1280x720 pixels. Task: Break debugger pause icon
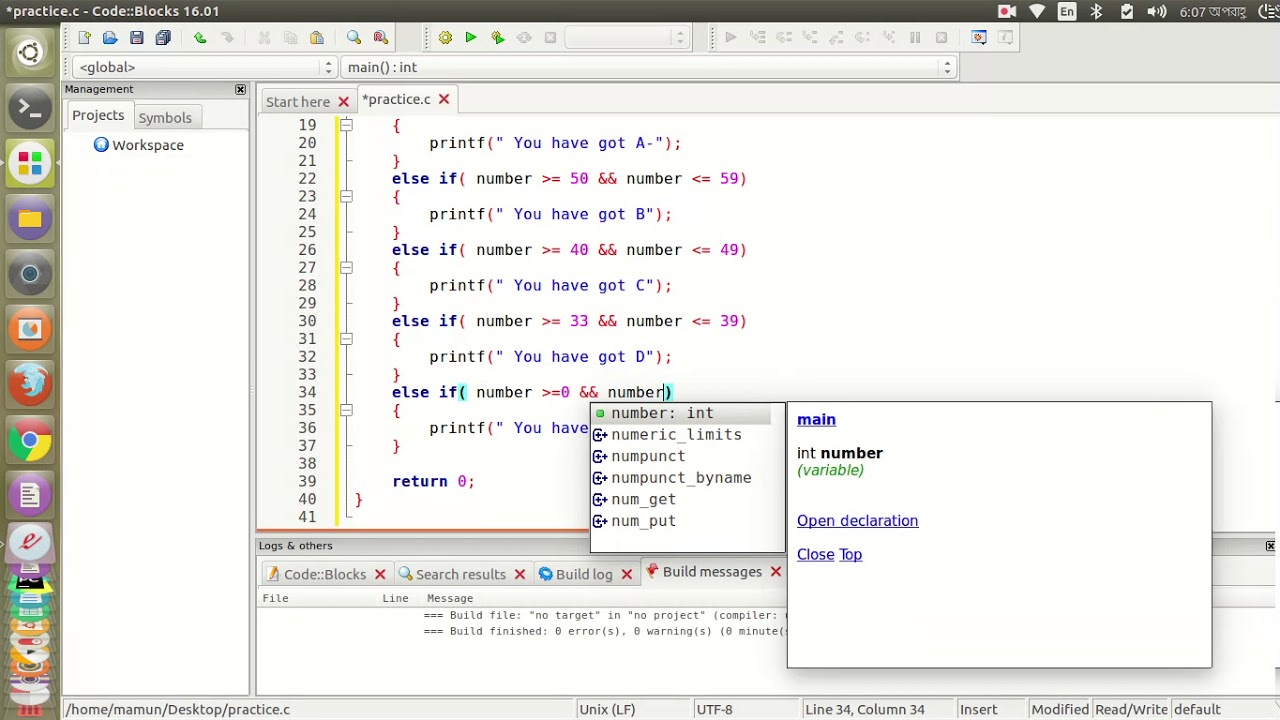click(x=915, y=38)
